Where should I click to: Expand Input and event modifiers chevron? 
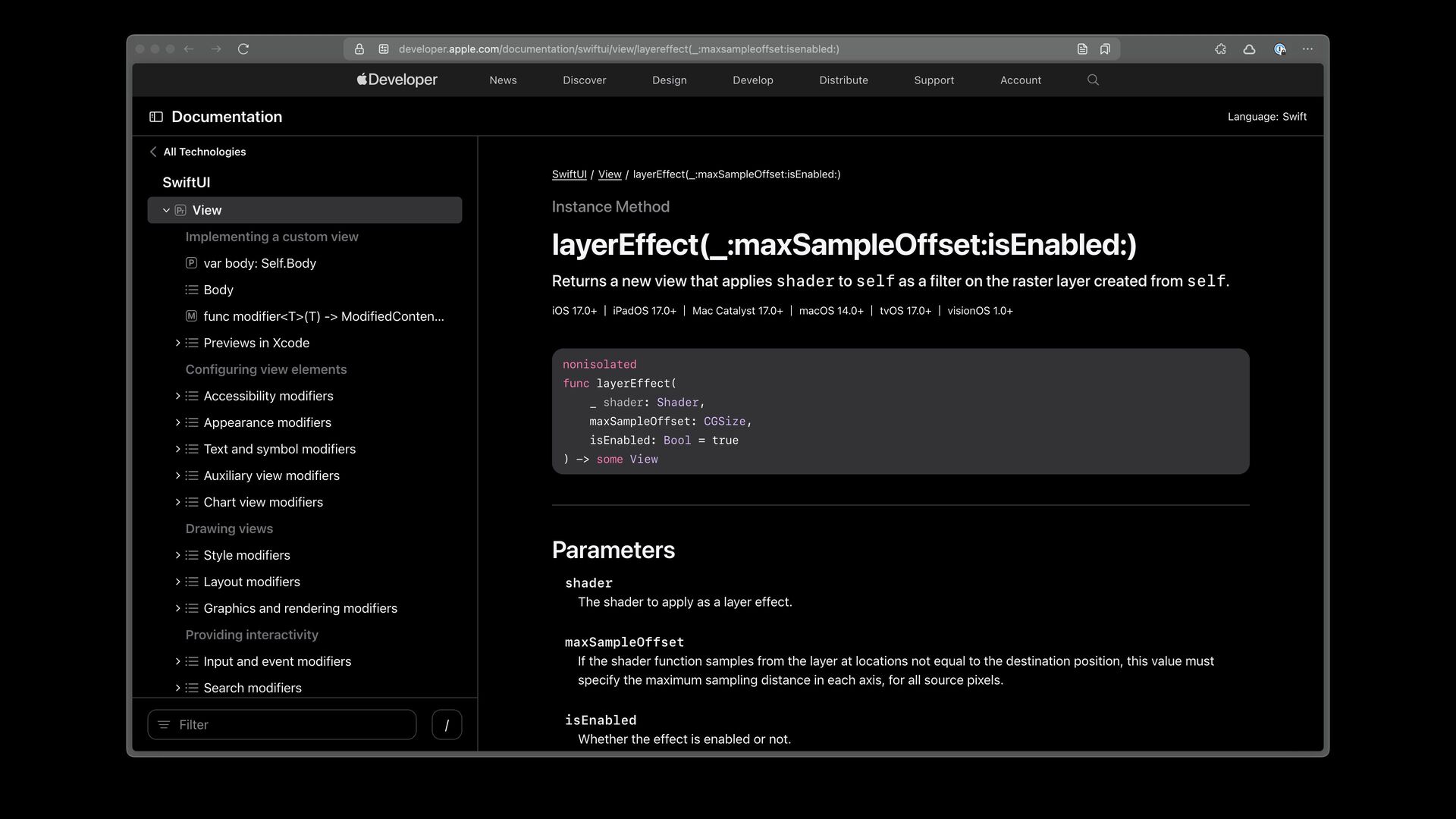pos(177,661)
